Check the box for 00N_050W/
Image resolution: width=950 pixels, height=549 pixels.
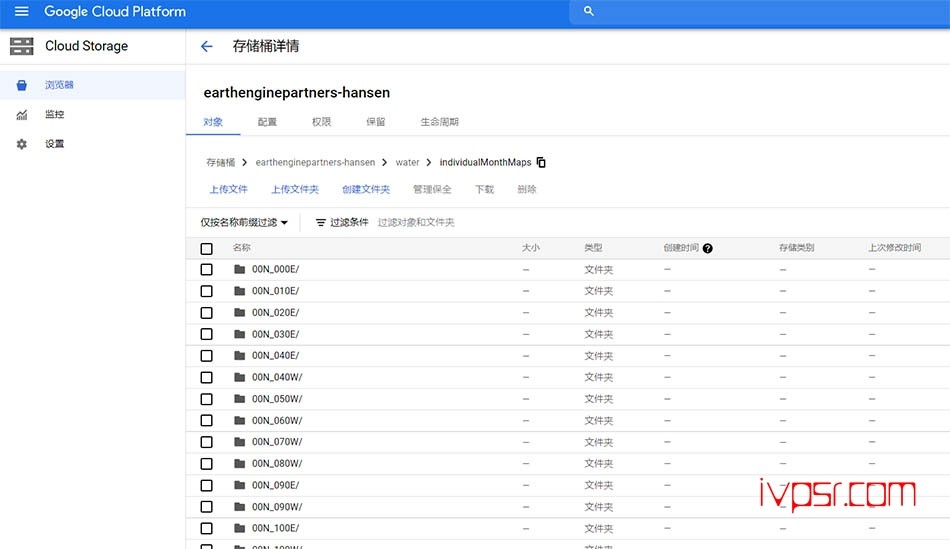point(207,399)
